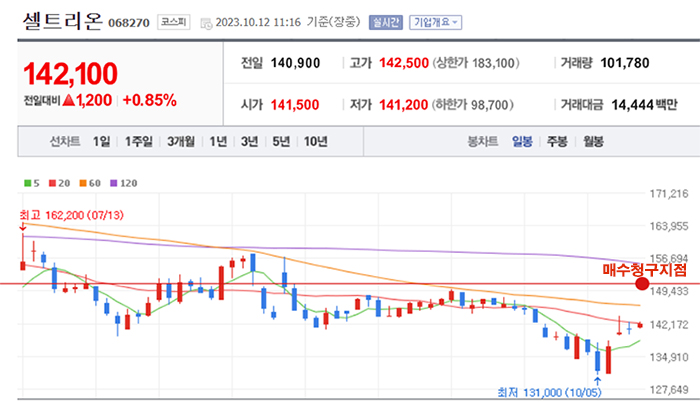Click the 코스피 market badge
Image resolution: width=700 pixels, height=404 pixels.
click(x=174, y=22)
